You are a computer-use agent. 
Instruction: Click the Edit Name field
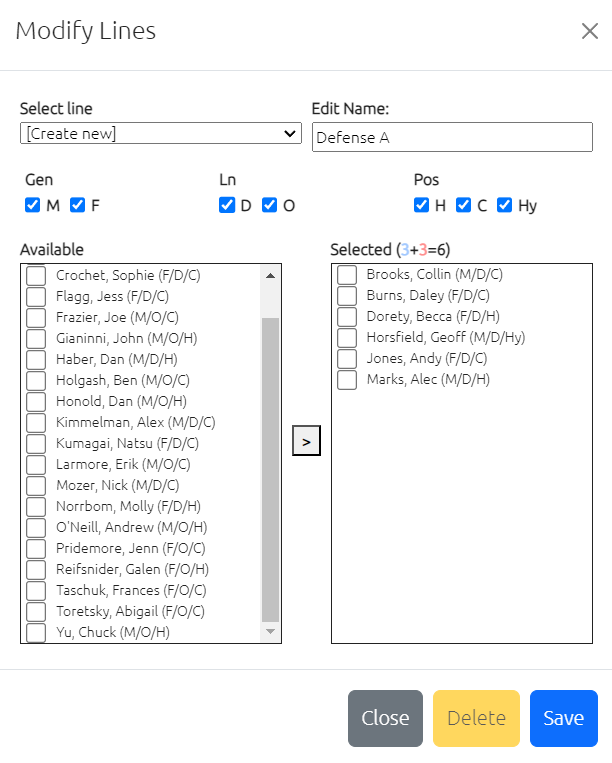coord(452,137)
